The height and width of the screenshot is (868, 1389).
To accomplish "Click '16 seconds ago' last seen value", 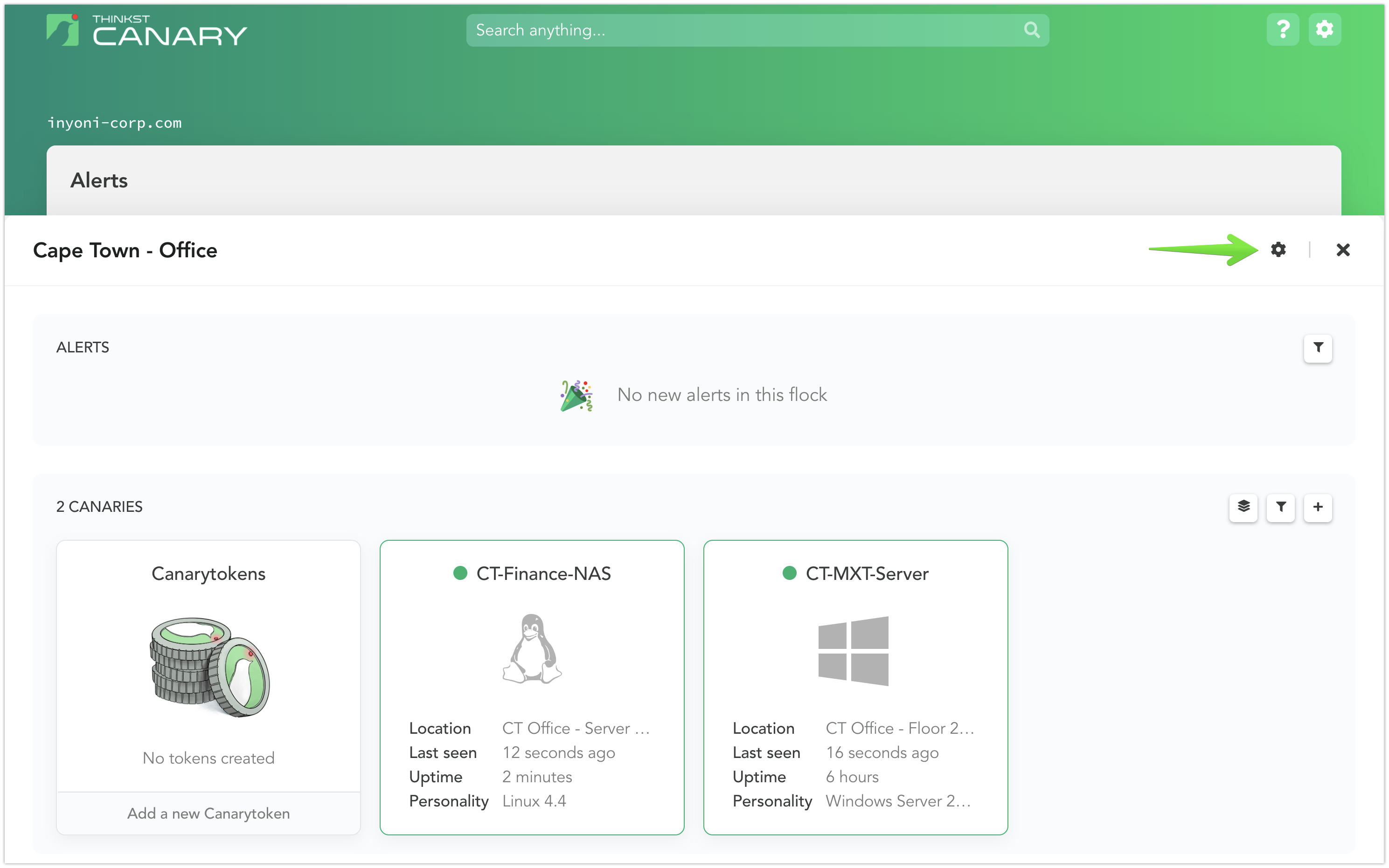I will (882, 752).
